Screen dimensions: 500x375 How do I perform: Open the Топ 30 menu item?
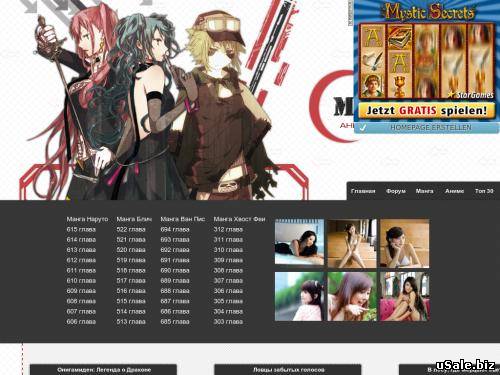click(484, 191)
